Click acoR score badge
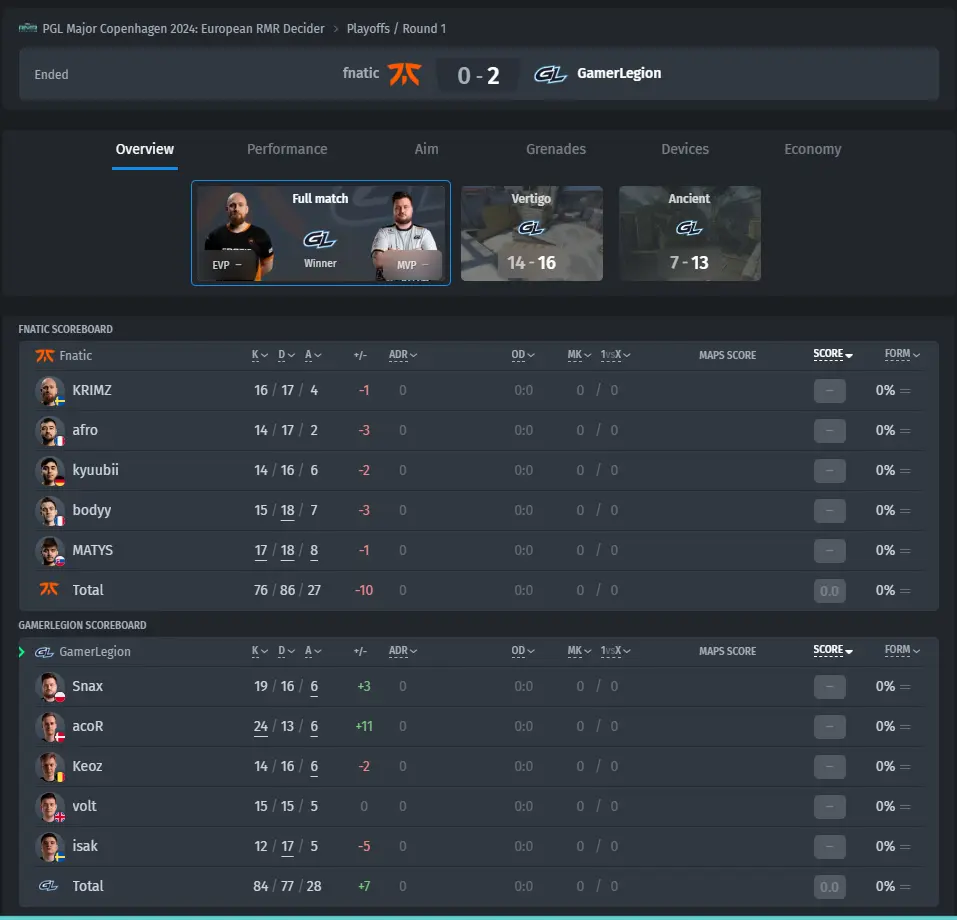The width and height of the screenshot is (957, 920). 829,726
